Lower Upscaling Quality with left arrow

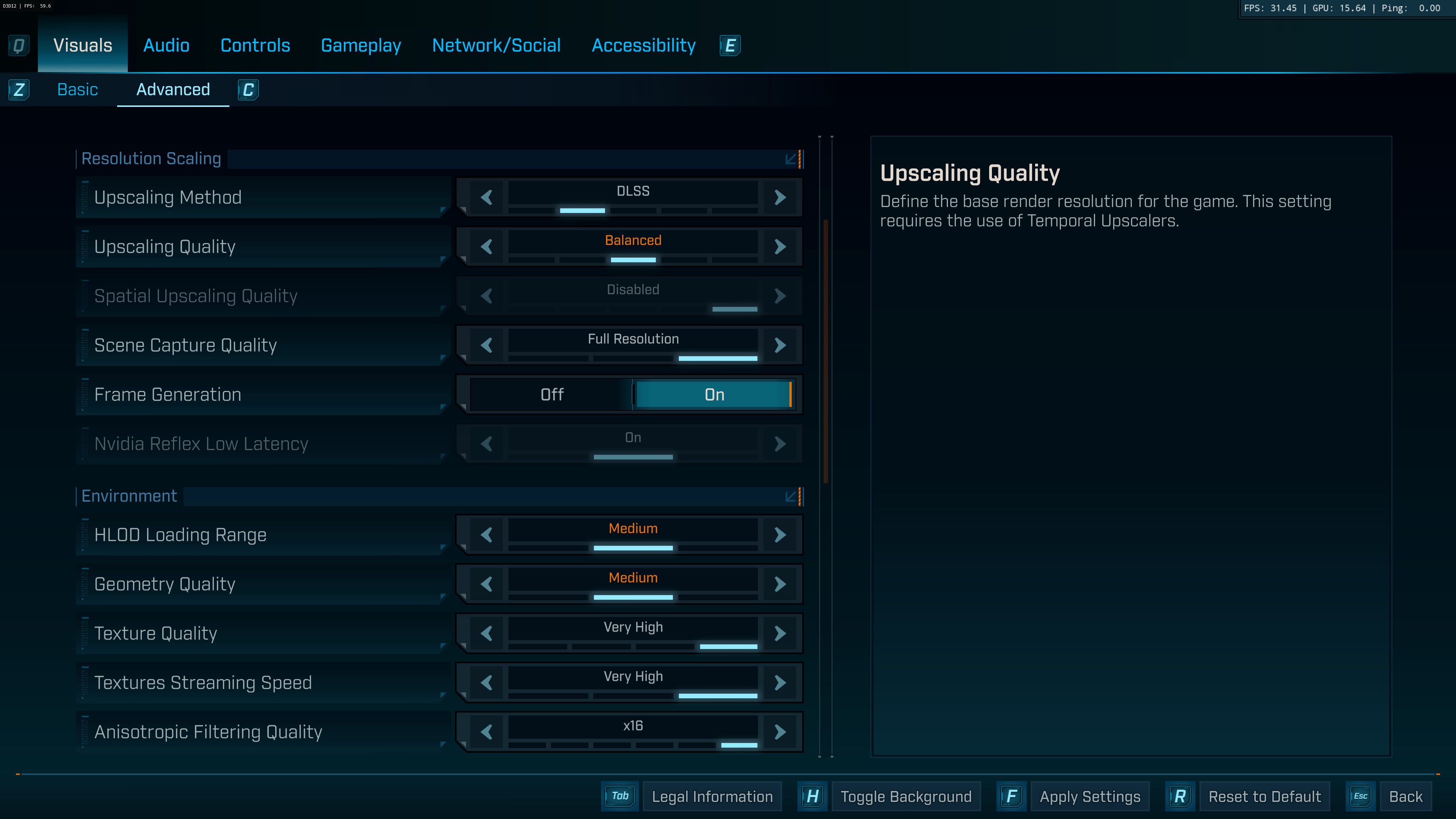click(486, 246)
